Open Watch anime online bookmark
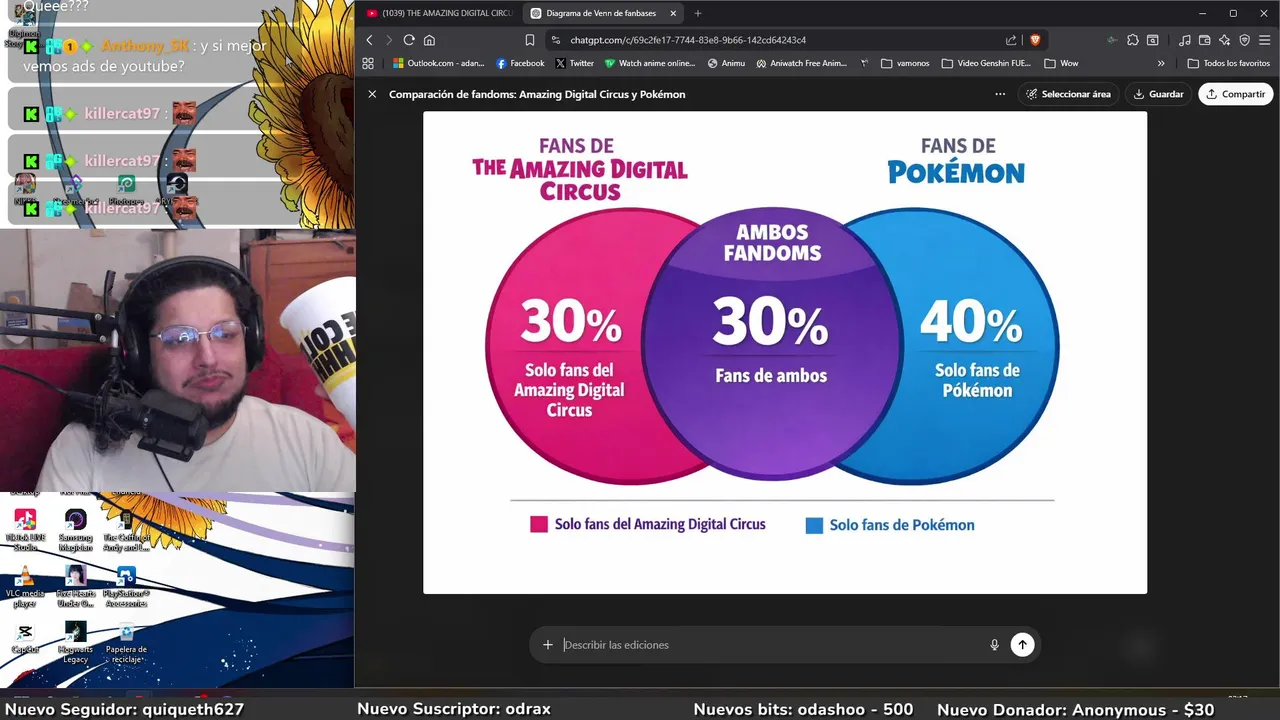Image resolution: width=1280 pixels, height=720 pixels. click(x=649, y=63)
